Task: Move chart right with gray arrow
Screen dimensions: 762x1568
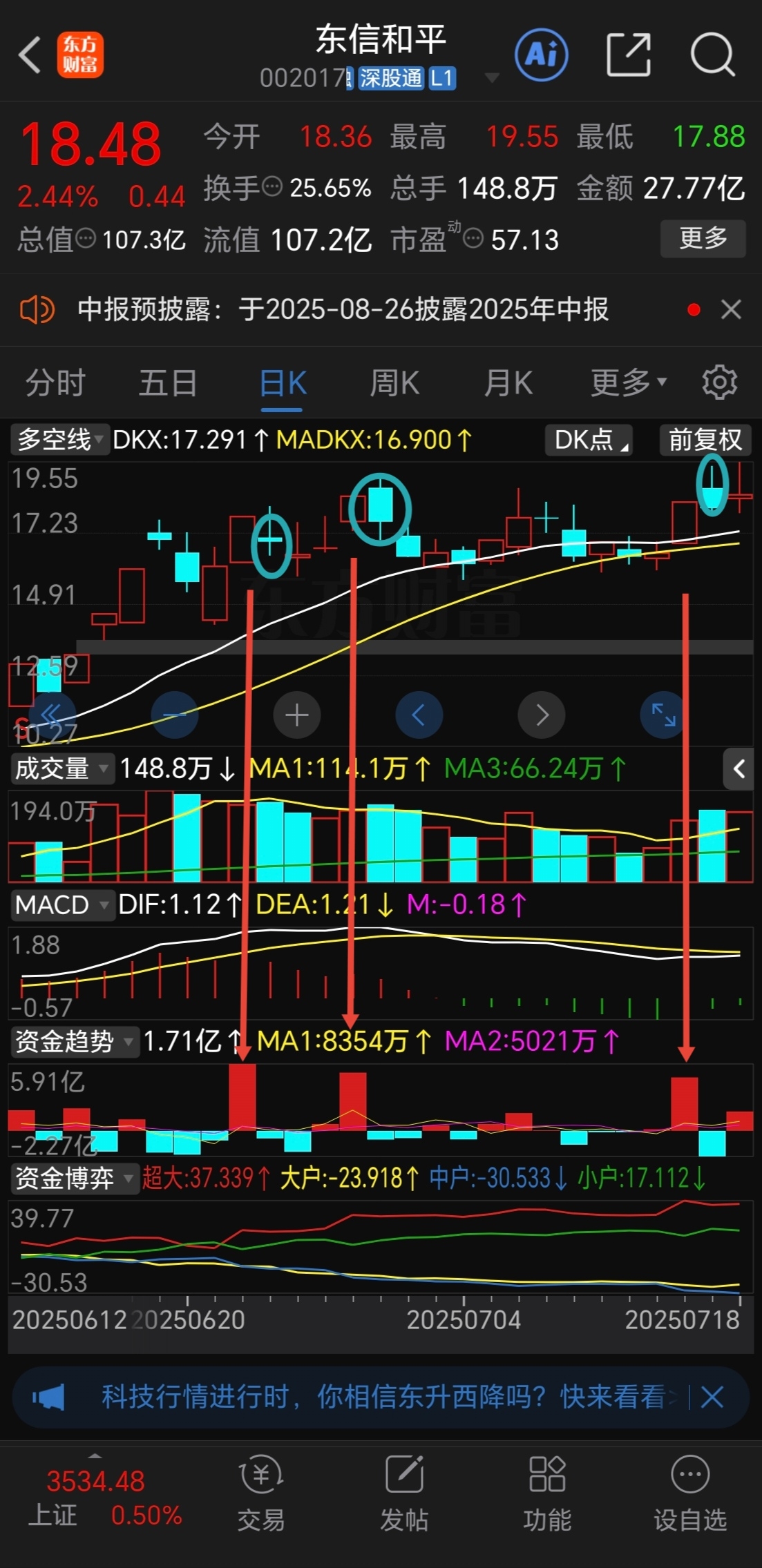Action: [542, 715]
